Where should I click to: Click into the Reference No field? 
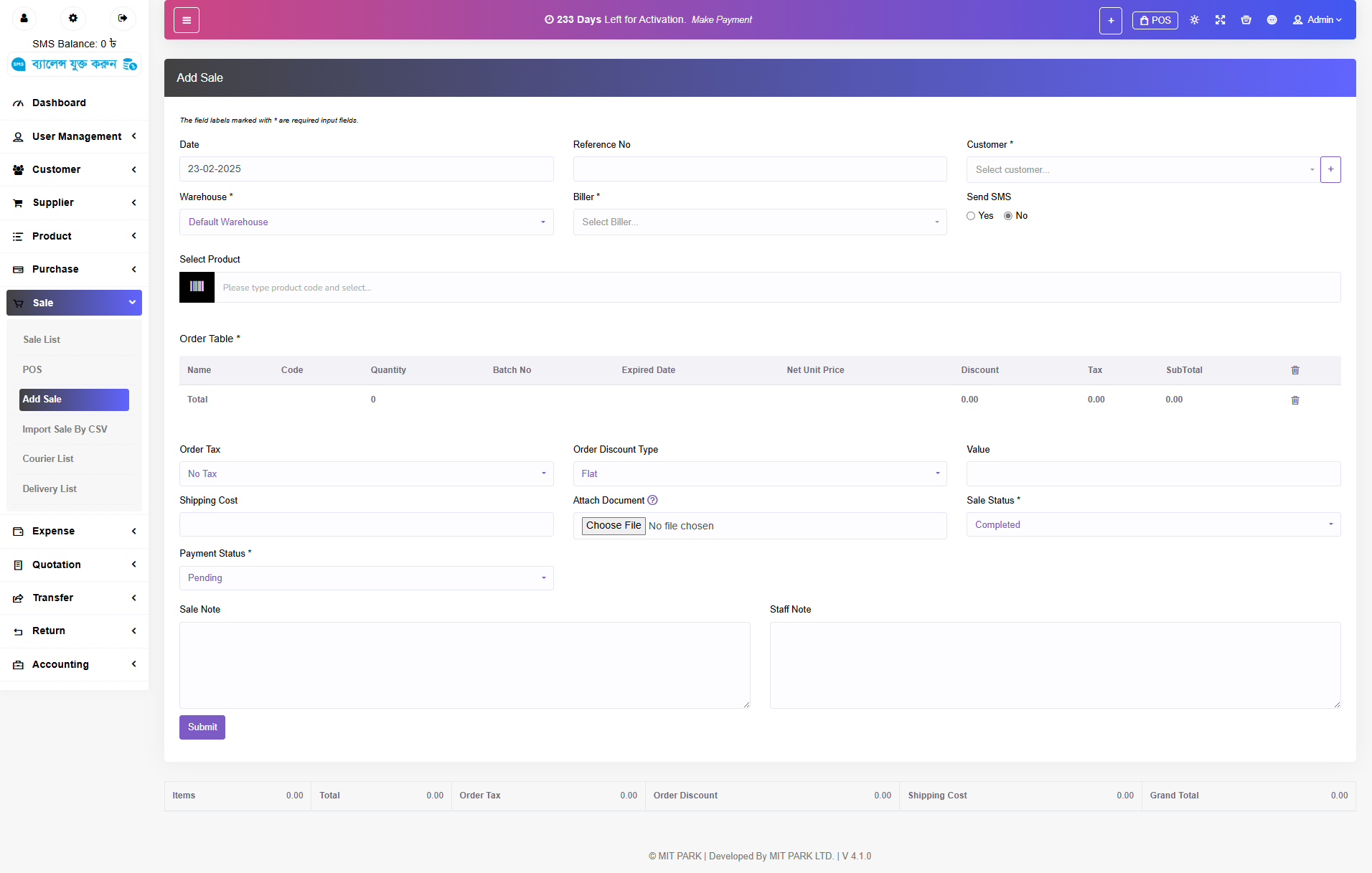[x=759, y=169]
